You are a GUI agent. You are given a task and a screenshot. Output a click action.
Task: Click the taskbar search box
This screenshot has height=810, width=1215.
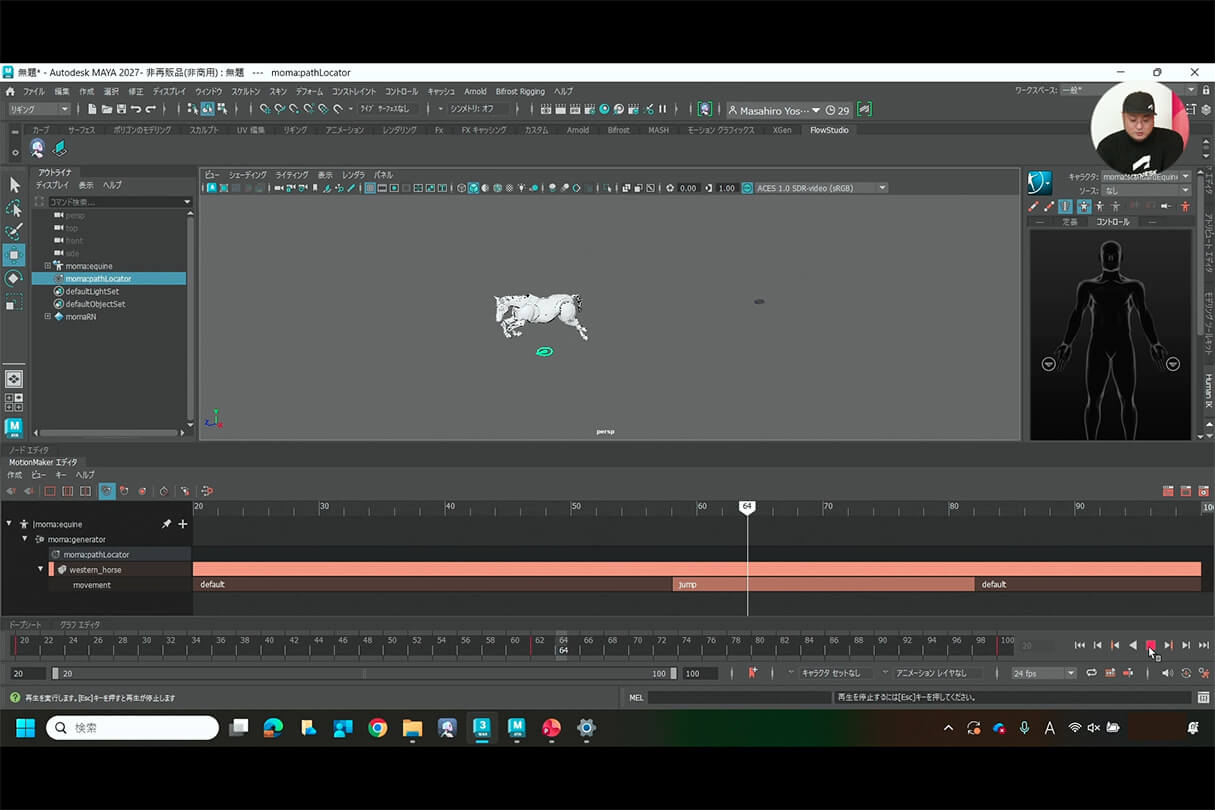click(132, 728)
